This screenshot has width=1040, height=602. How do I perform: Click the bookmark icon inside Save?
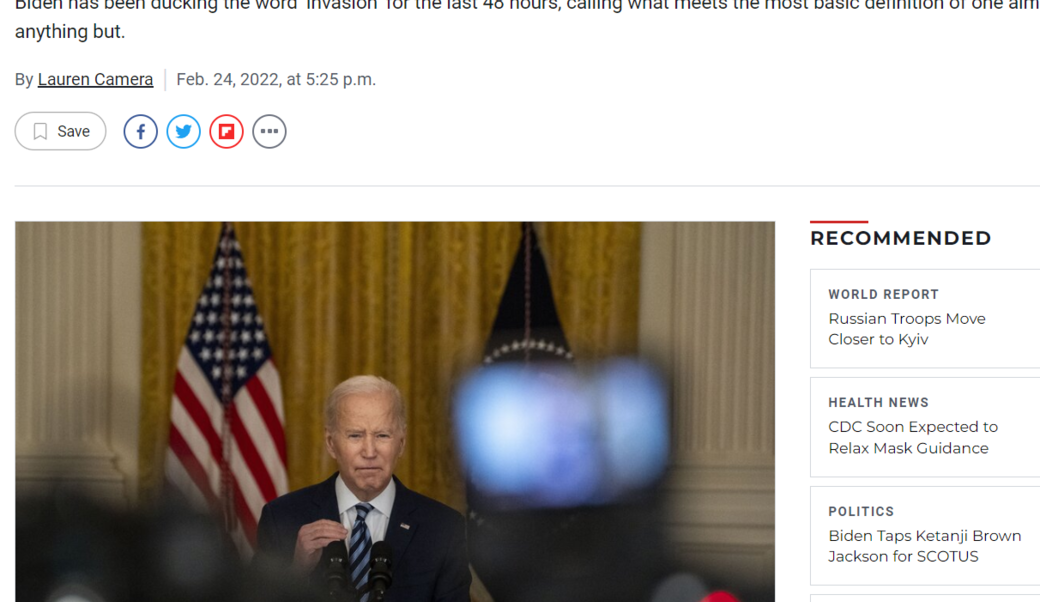[40, 131]
